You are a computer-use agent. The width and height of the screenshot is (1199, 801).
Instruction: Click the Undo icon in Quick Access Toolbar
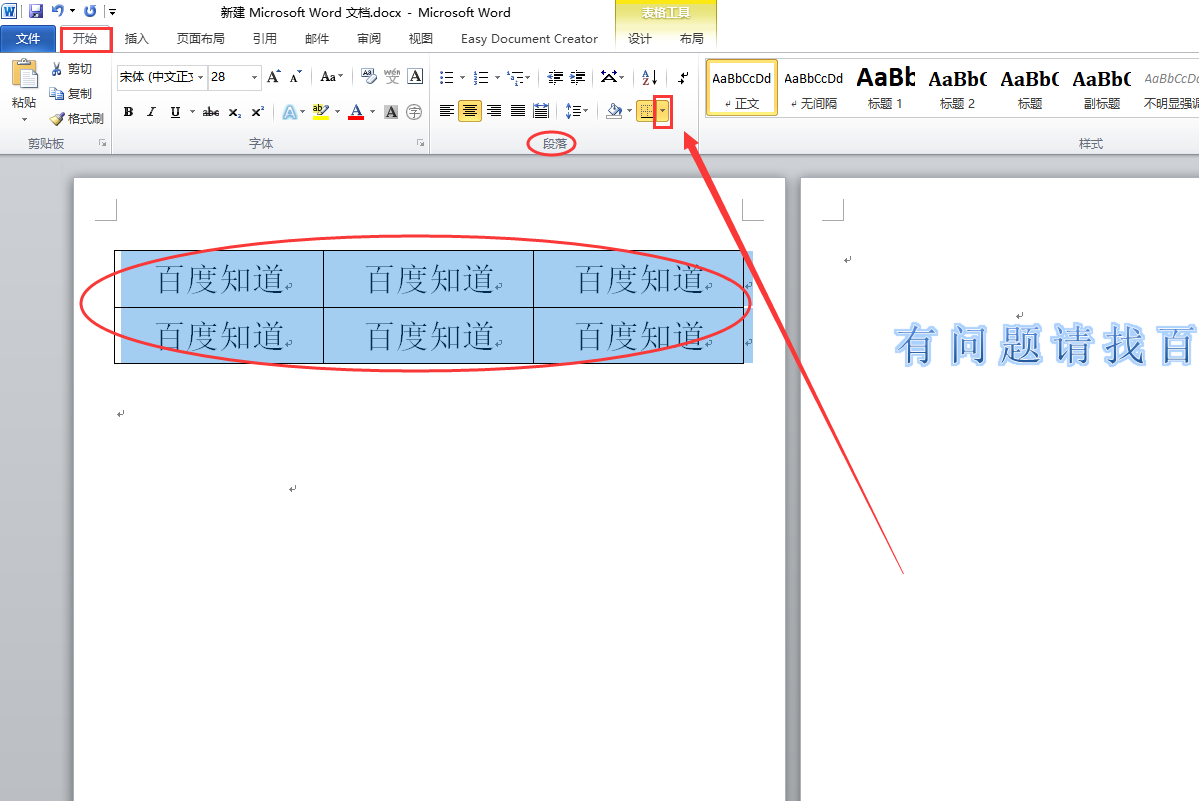(57, 11)
